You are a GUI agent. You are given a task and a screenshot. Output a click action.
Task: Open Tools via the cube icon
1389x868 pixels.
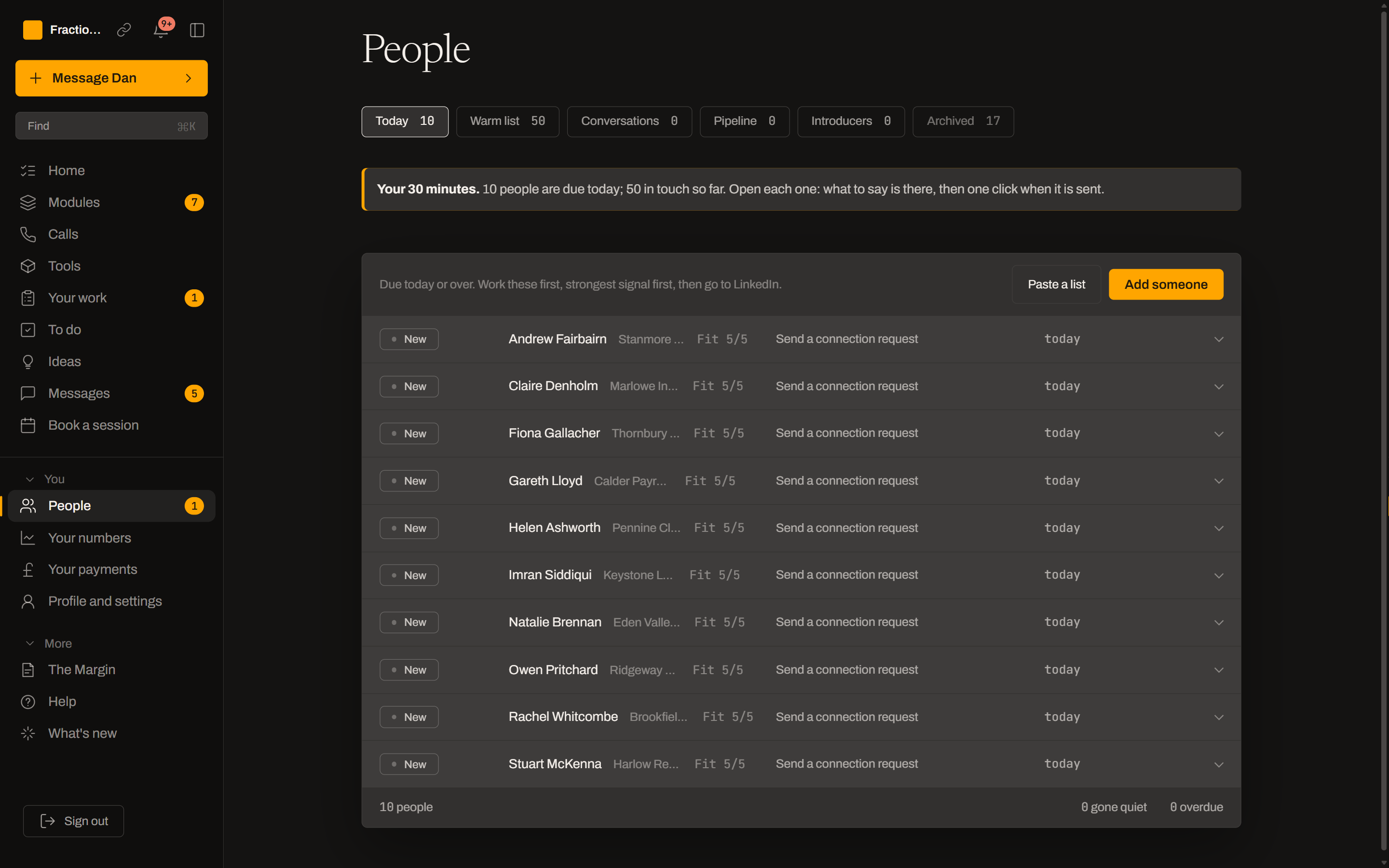pos(28,266)
